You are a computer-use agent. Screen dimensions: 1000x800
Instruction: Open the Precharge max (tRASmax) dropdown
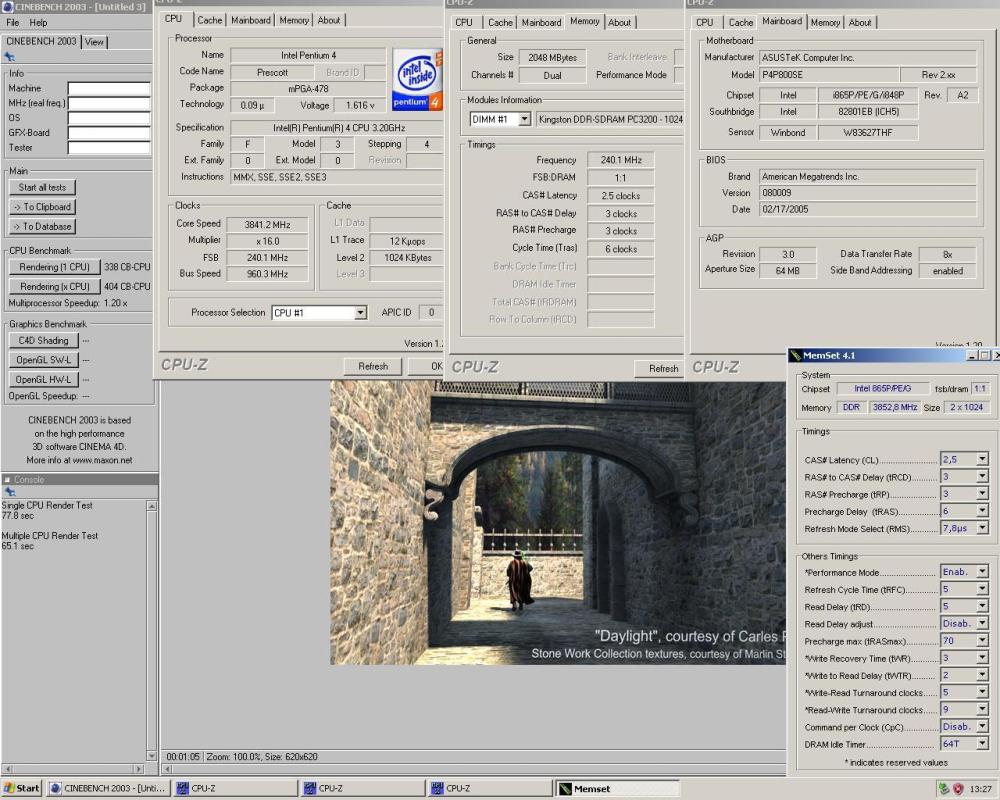982,641
